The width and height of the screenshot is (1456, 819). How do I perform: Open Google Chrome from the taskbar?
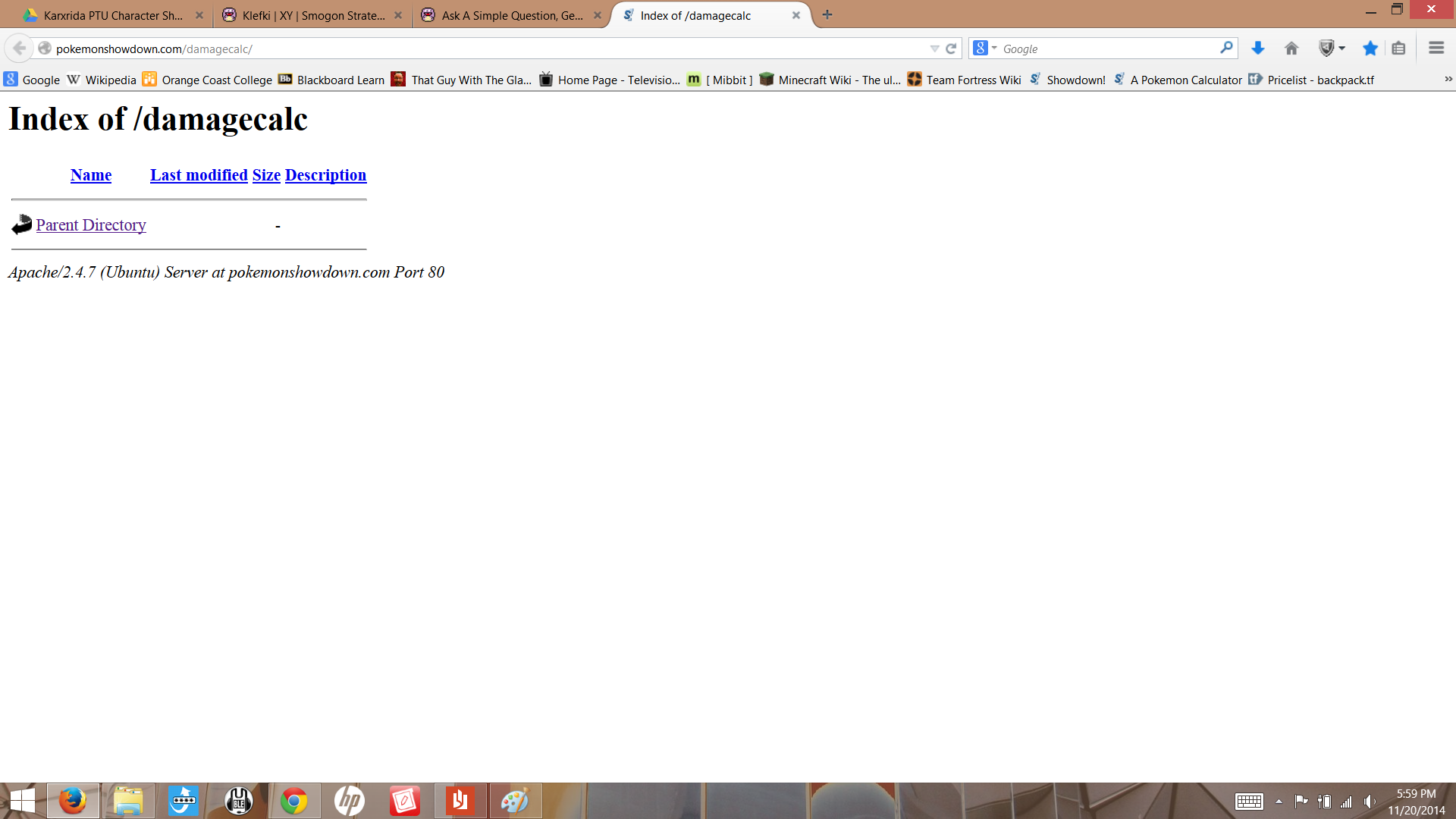(x=294, y=801)
